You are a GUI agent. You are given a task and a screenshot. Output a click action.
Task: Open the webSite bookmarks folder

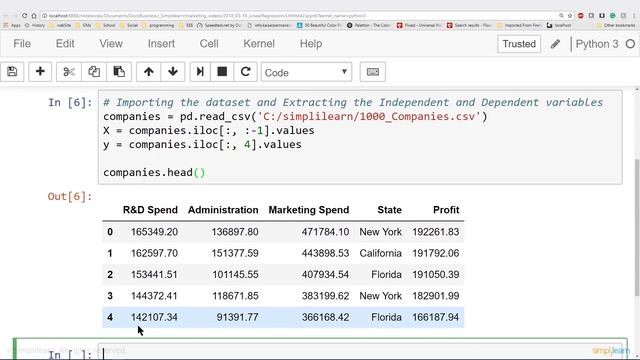(x=60, y=25)
